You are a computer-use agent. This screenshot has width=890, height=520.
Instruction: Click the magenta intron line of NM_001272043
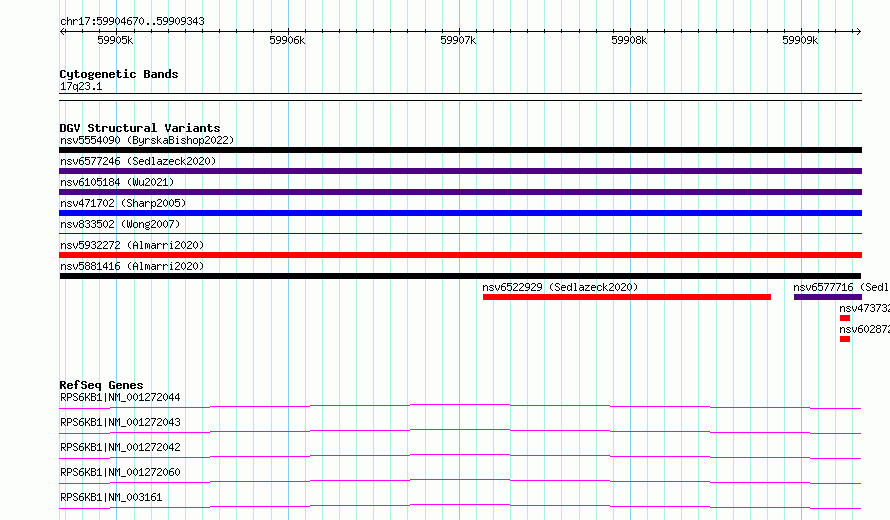(460, 430)
